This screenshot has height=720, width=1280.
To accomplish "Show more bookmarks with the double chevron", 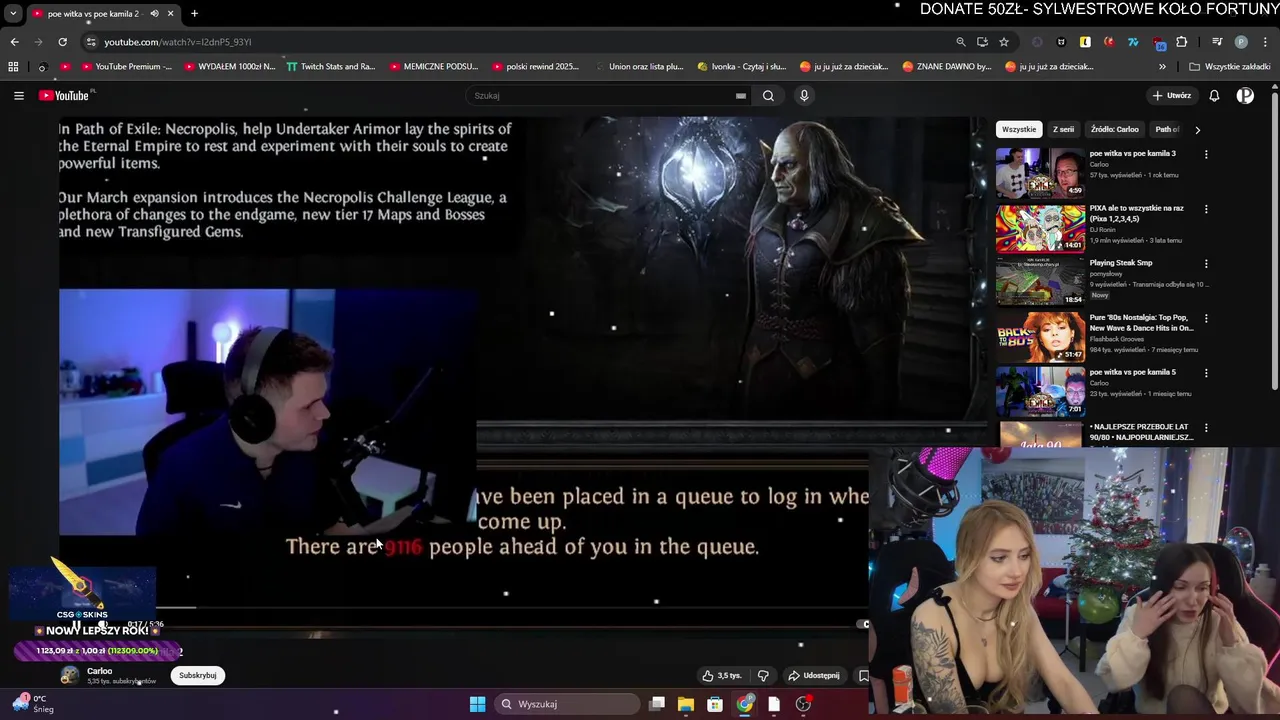I will click(1162, 67).
